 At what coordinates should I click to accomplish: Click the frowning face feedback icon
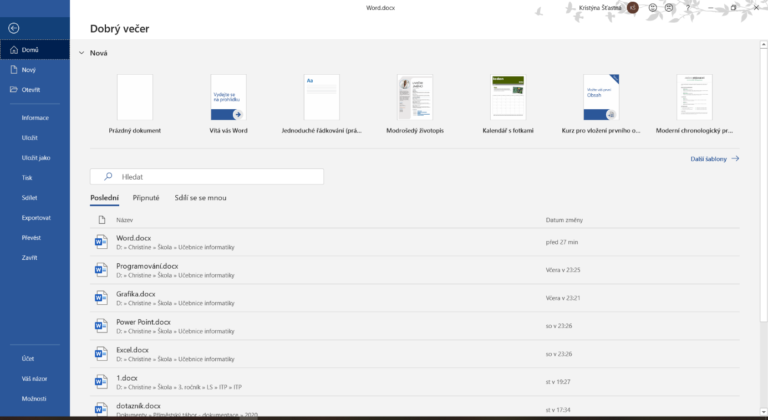click(x=669, y=7)
